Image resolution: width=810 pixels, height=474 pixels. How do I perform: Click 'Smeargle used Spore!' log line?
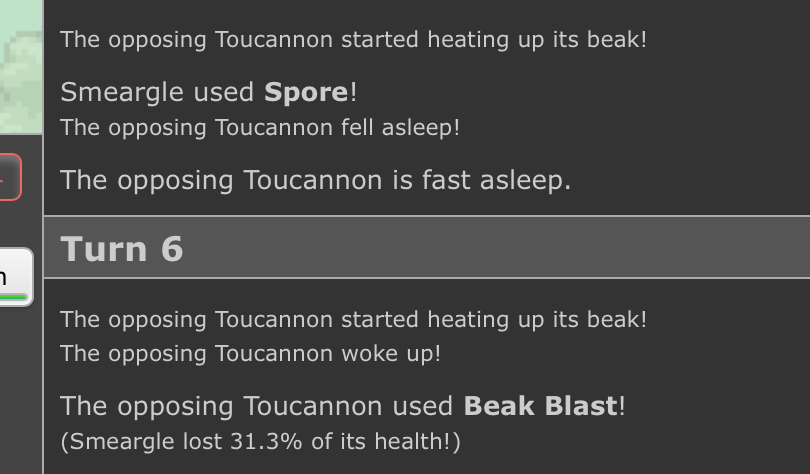[x=209, y=92]
